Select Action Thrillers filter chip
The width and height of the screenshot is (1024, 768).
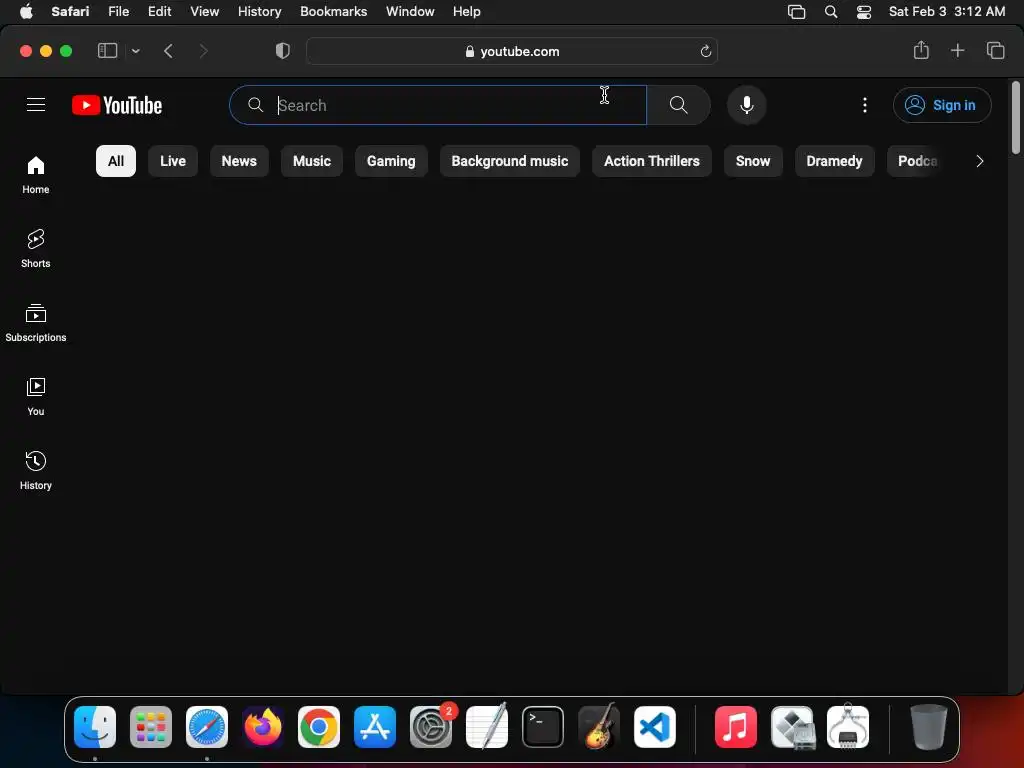tap(652, 161)
